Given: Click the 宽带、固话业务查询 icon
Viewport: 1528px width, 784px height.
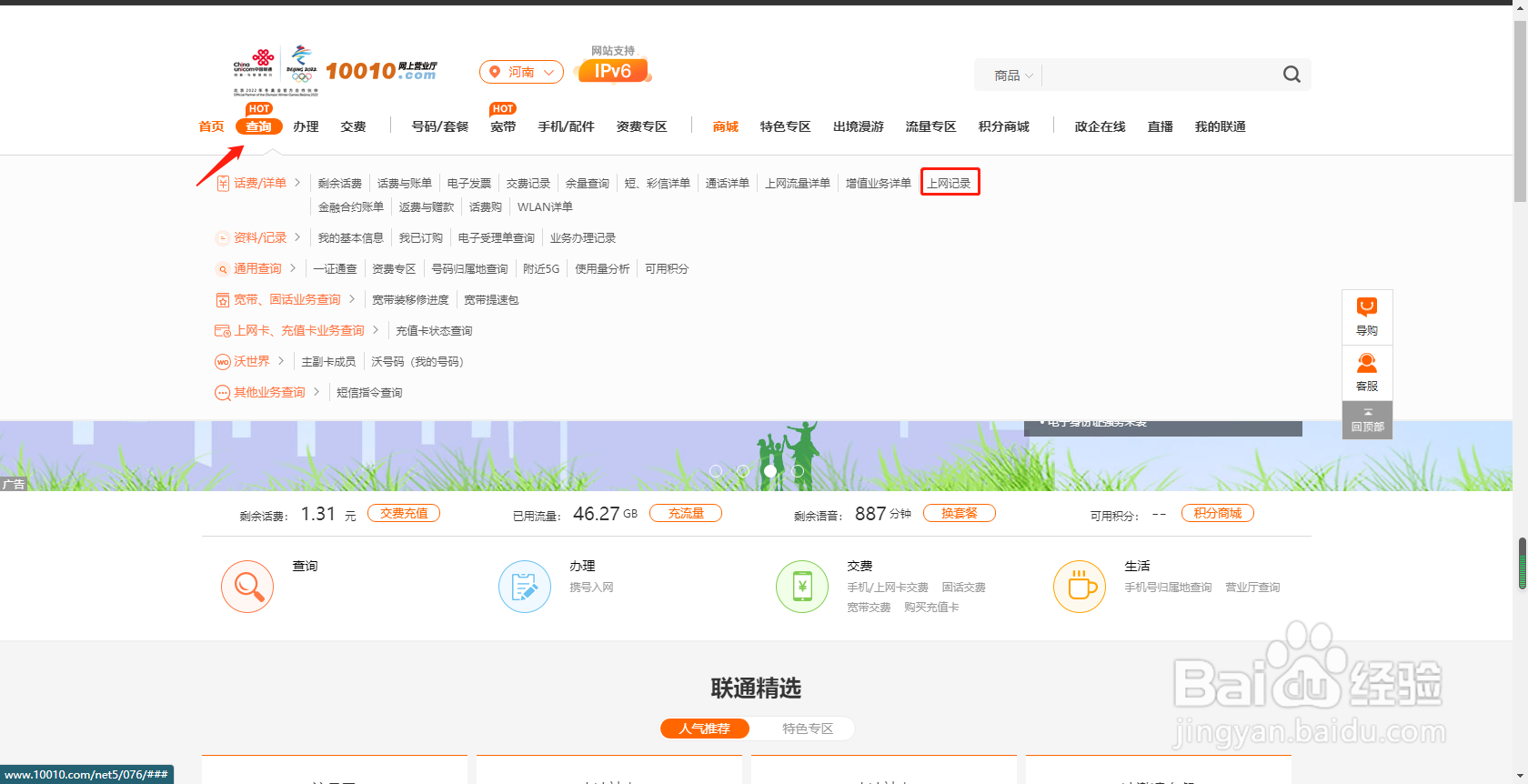Looking at the screenshot, I should tap(223, 300).
